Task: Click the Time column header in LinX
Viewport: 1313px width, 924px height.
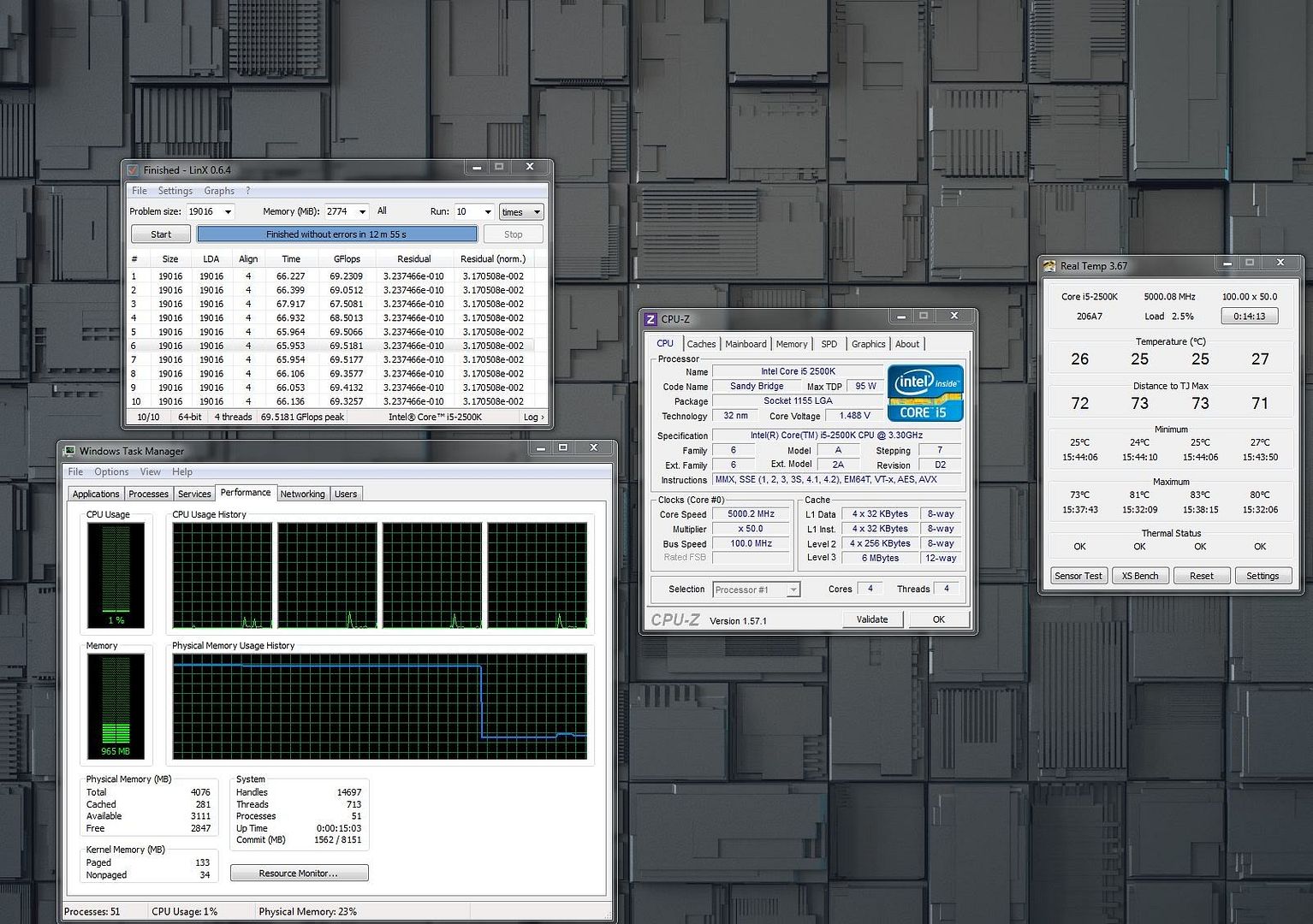Action: point(291,258)
